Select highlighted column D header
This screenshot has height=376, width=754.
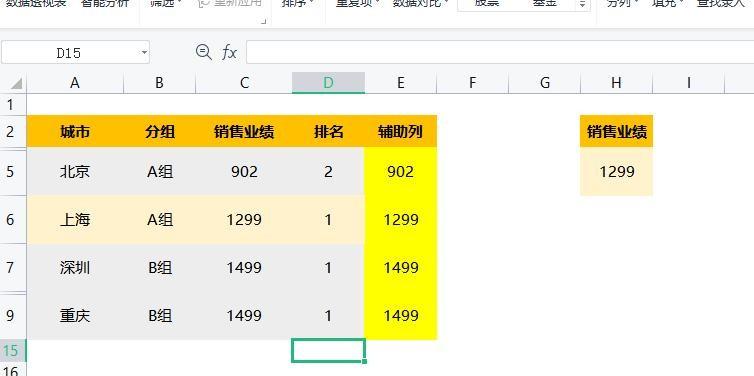tap(328, 83)
